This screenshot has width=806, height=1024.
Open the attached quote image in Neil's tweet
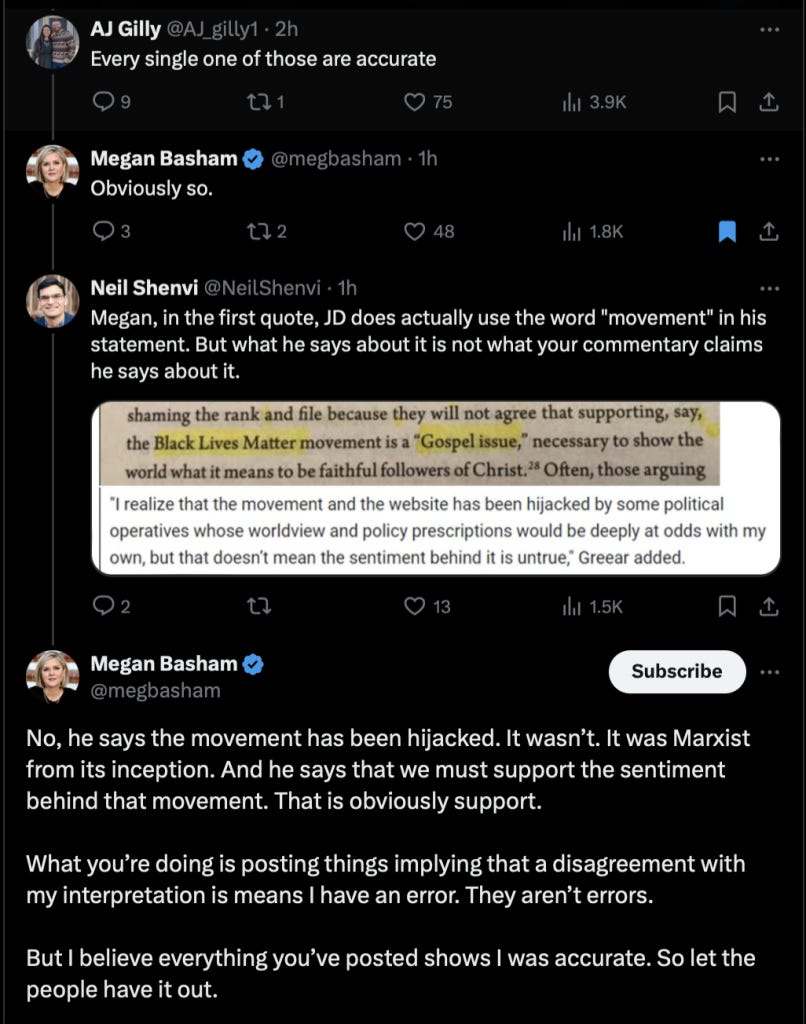tap(436, 488)
